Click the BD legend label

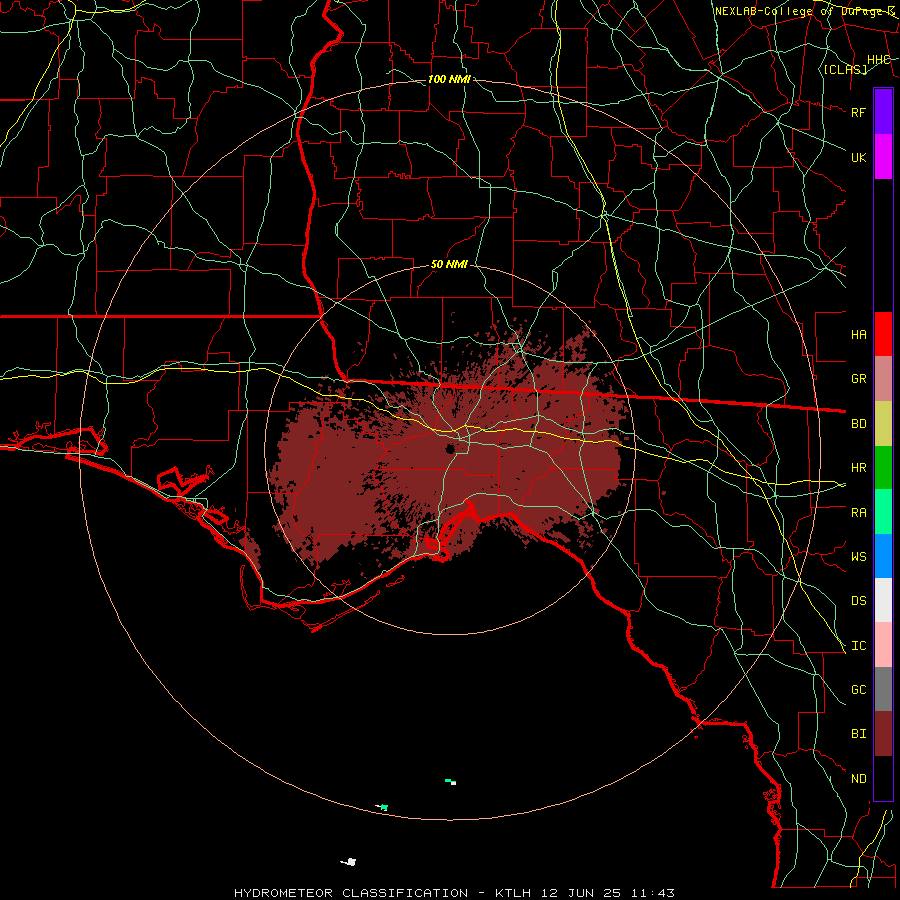[x=859, y=424]
